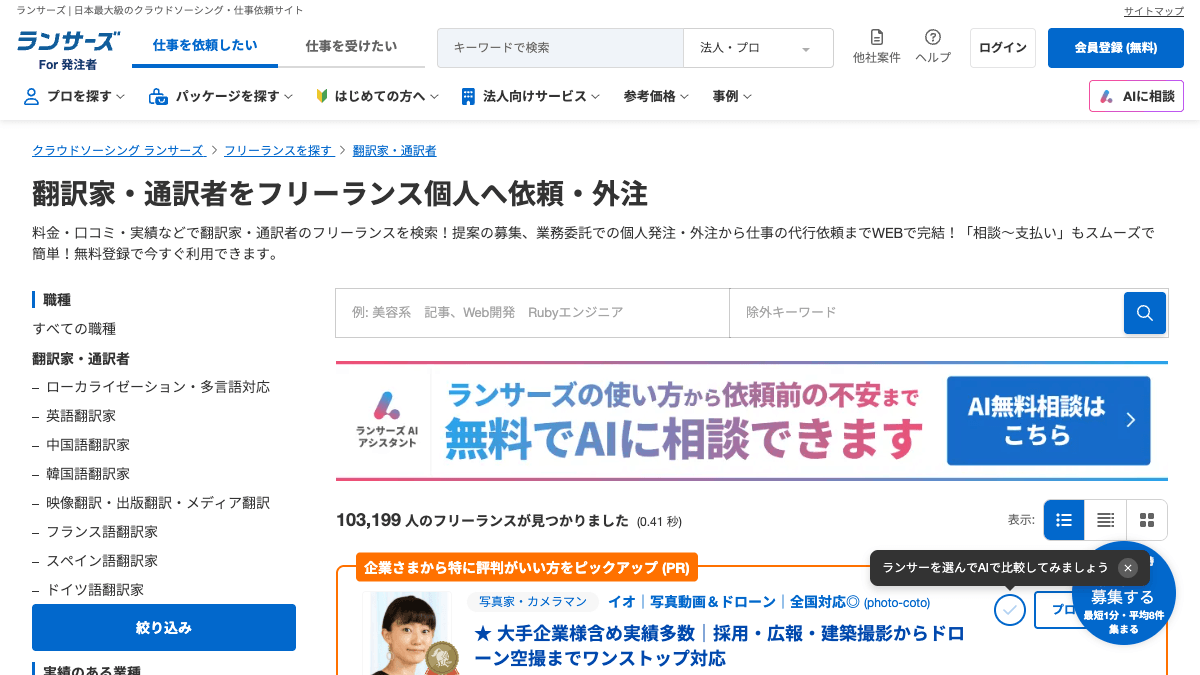The width and height of the screenshot is (1200, 675).
Task: Click the ログイン button
Action: [x=1003, y=48]
